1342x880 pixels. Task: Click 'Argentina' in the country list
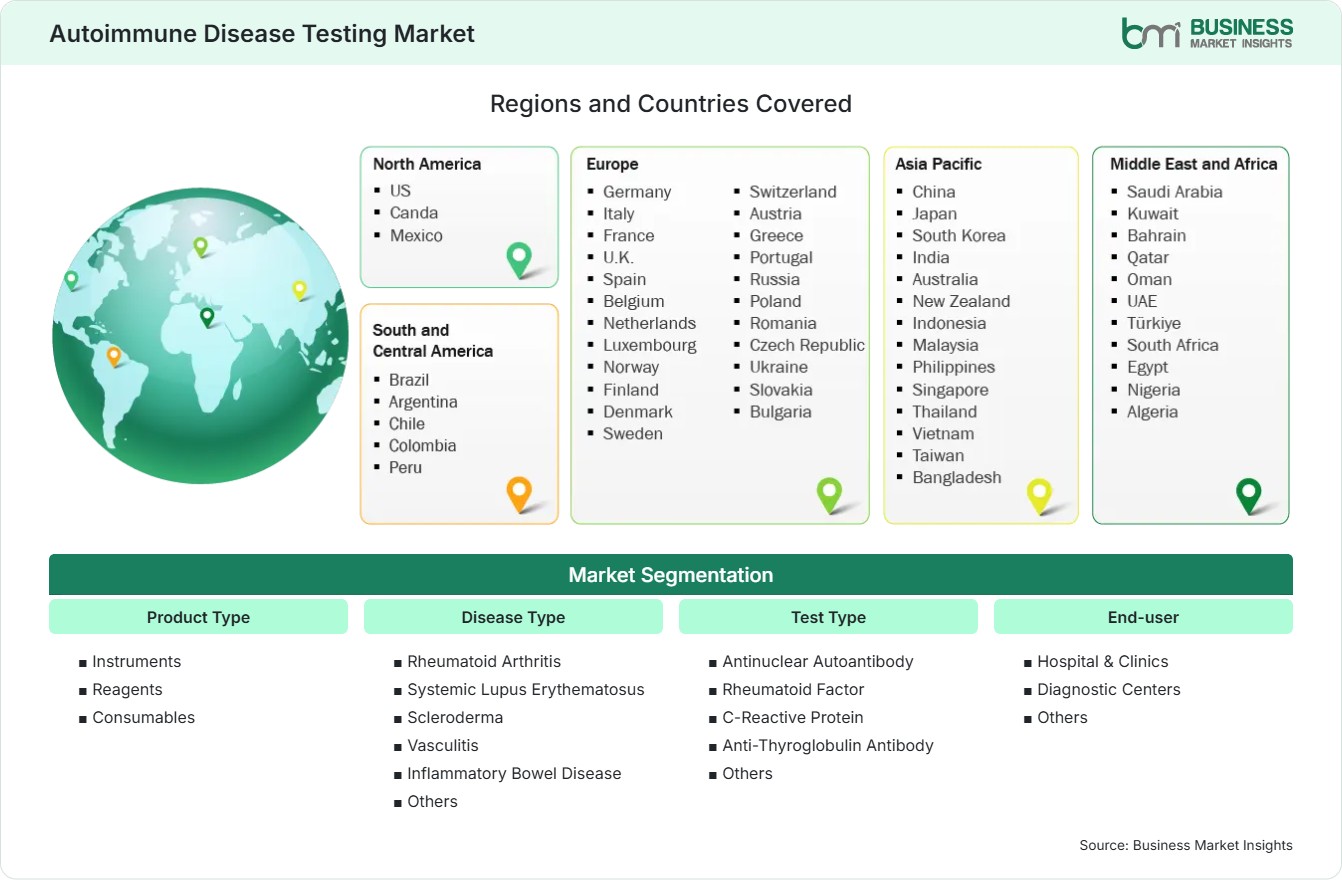pos(423,401)
